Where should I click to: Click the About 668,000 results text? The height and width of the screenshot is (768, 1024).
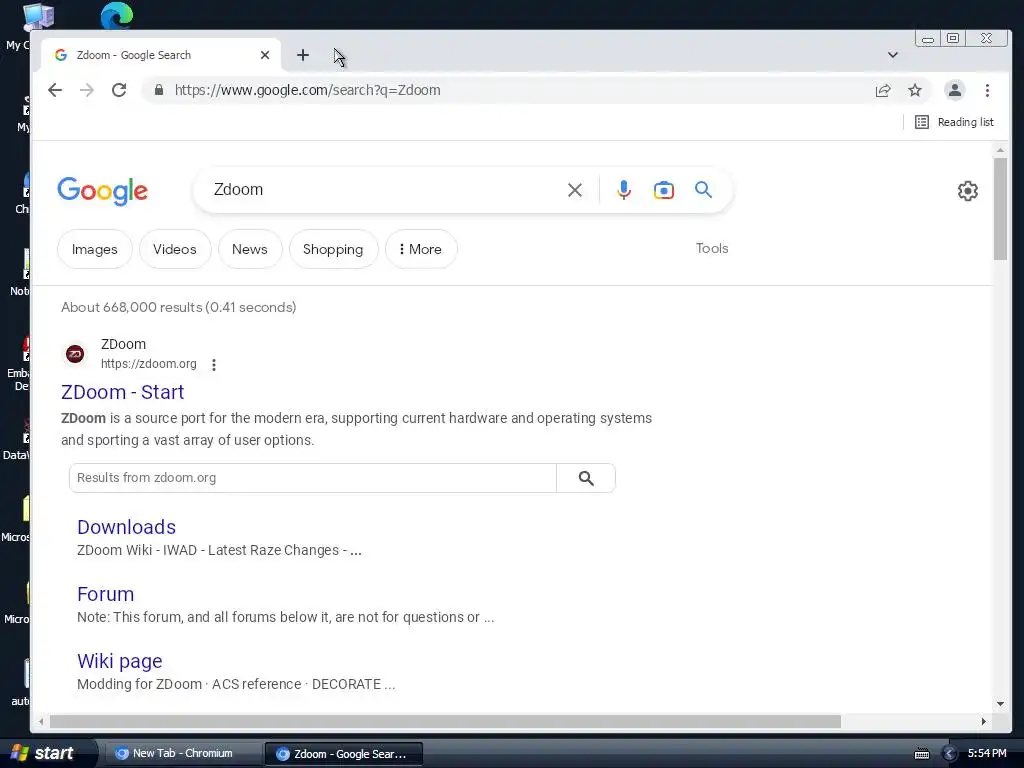click(178, 307)
